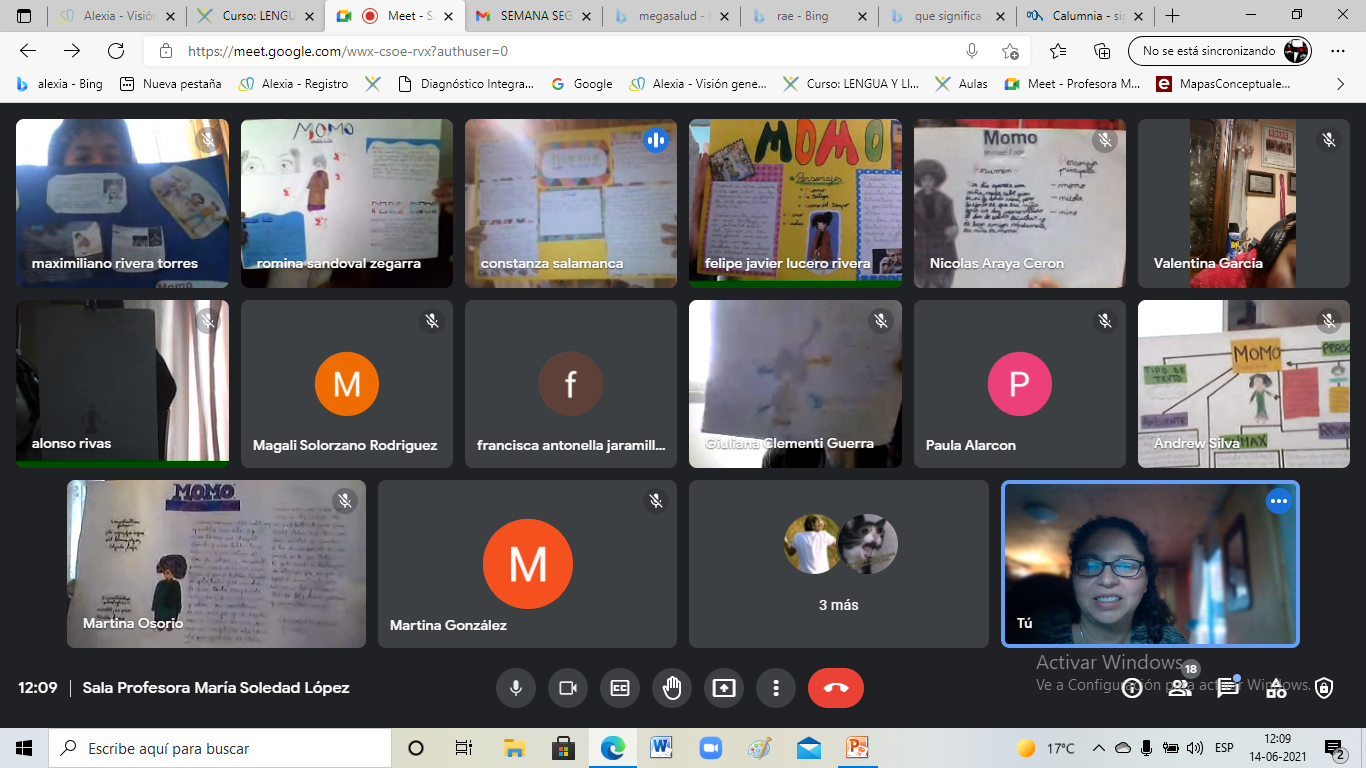1366x768 pixels.
Task: Open host controls lock icon
Action: click(x=1323, y=688)
